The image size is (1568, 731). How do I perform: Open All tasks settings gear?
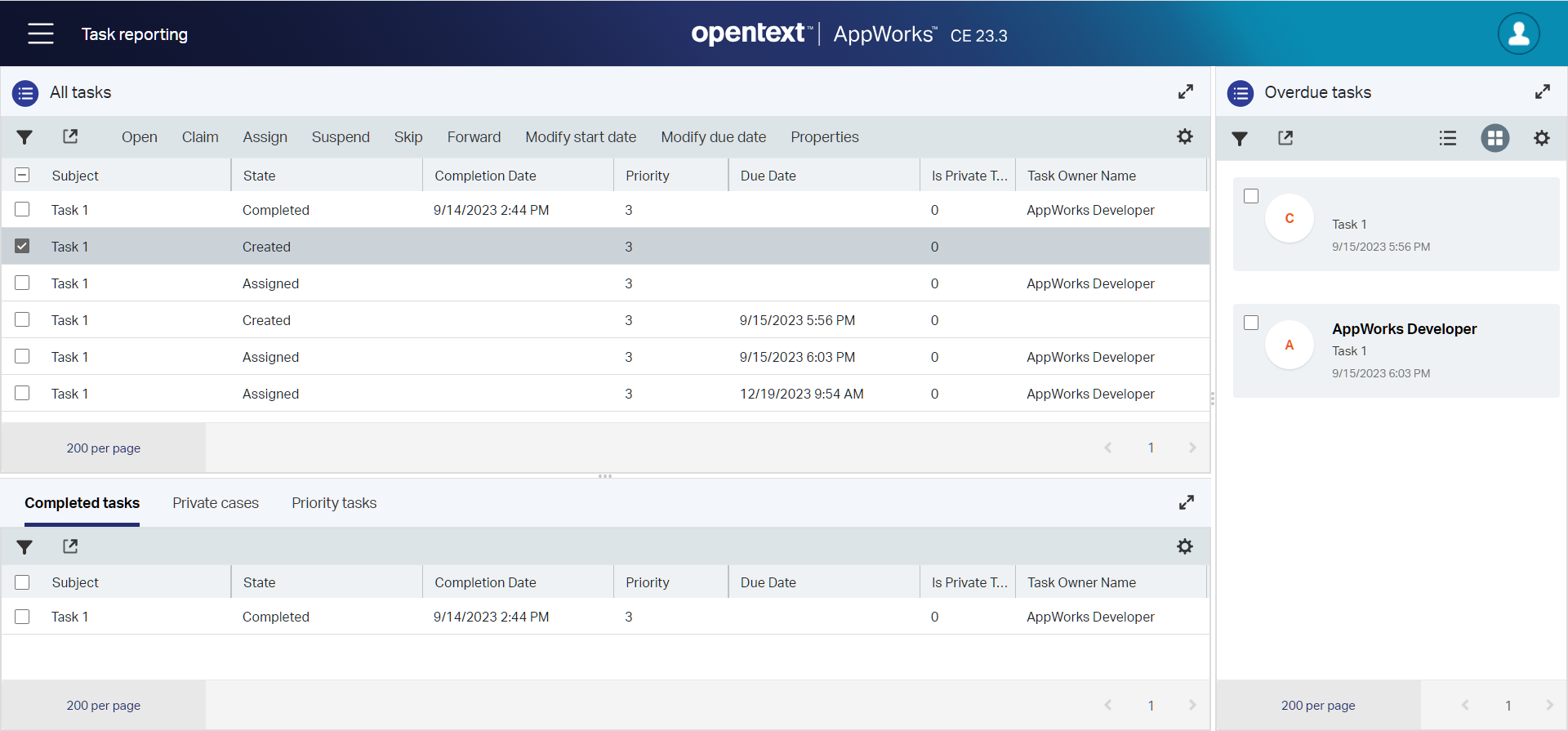(1184, 137)
